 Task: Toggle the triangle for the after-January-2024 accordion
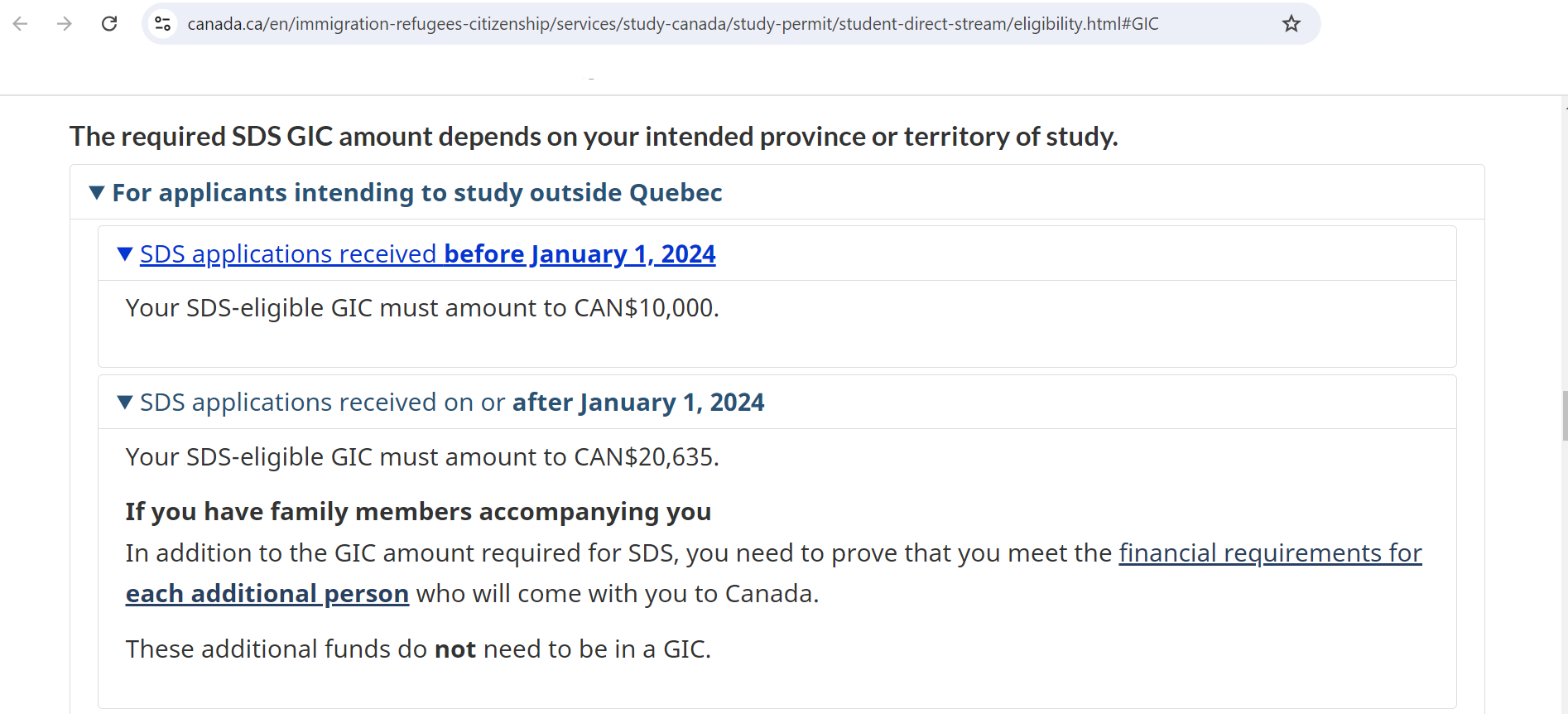[125, 402]
